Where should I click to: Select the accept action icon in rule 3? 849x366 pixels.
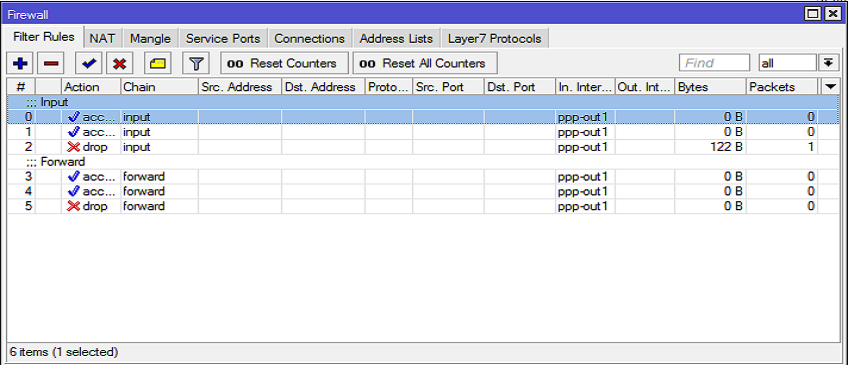74,176
